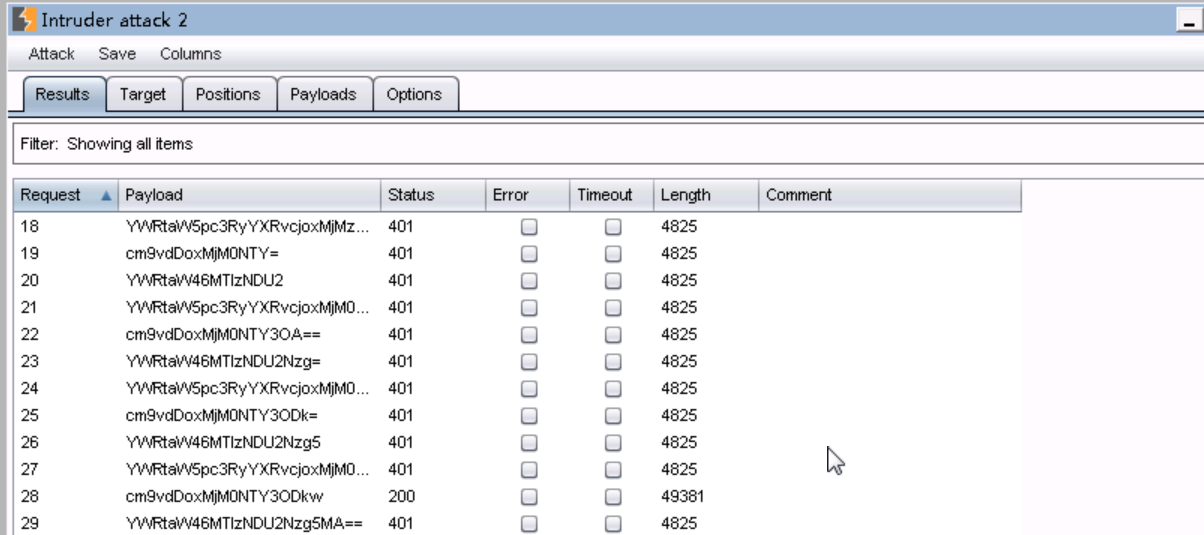The image size is (1204, 535).
Task: Toggle Timeout checkbox for request 21
Action: click(613, 308)
